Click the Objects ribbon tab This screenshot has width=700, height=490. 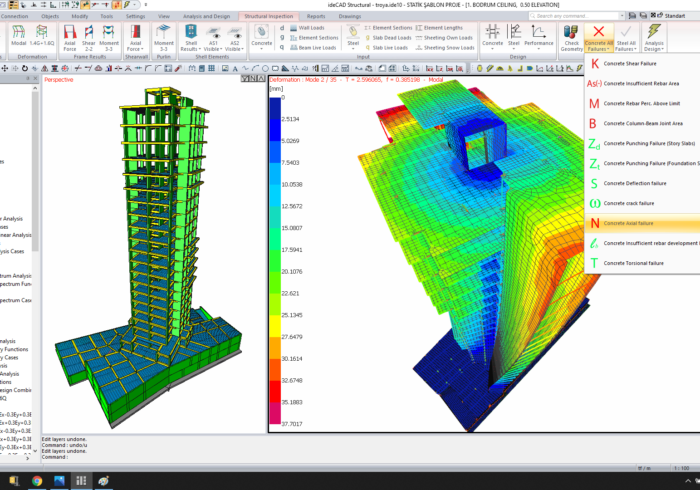50,16
